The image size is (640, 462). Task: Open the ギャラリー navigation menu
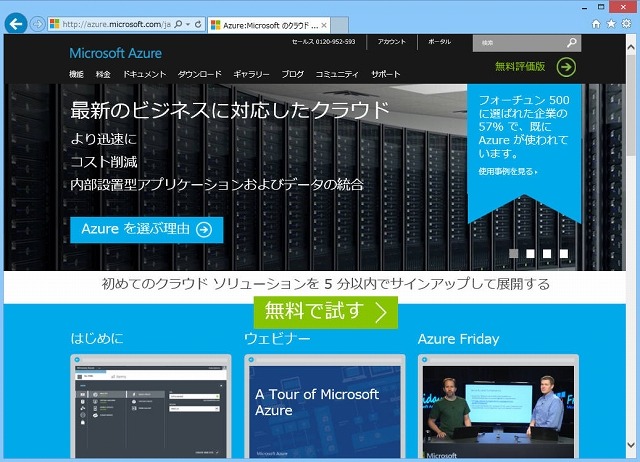[x=252, y=75]
